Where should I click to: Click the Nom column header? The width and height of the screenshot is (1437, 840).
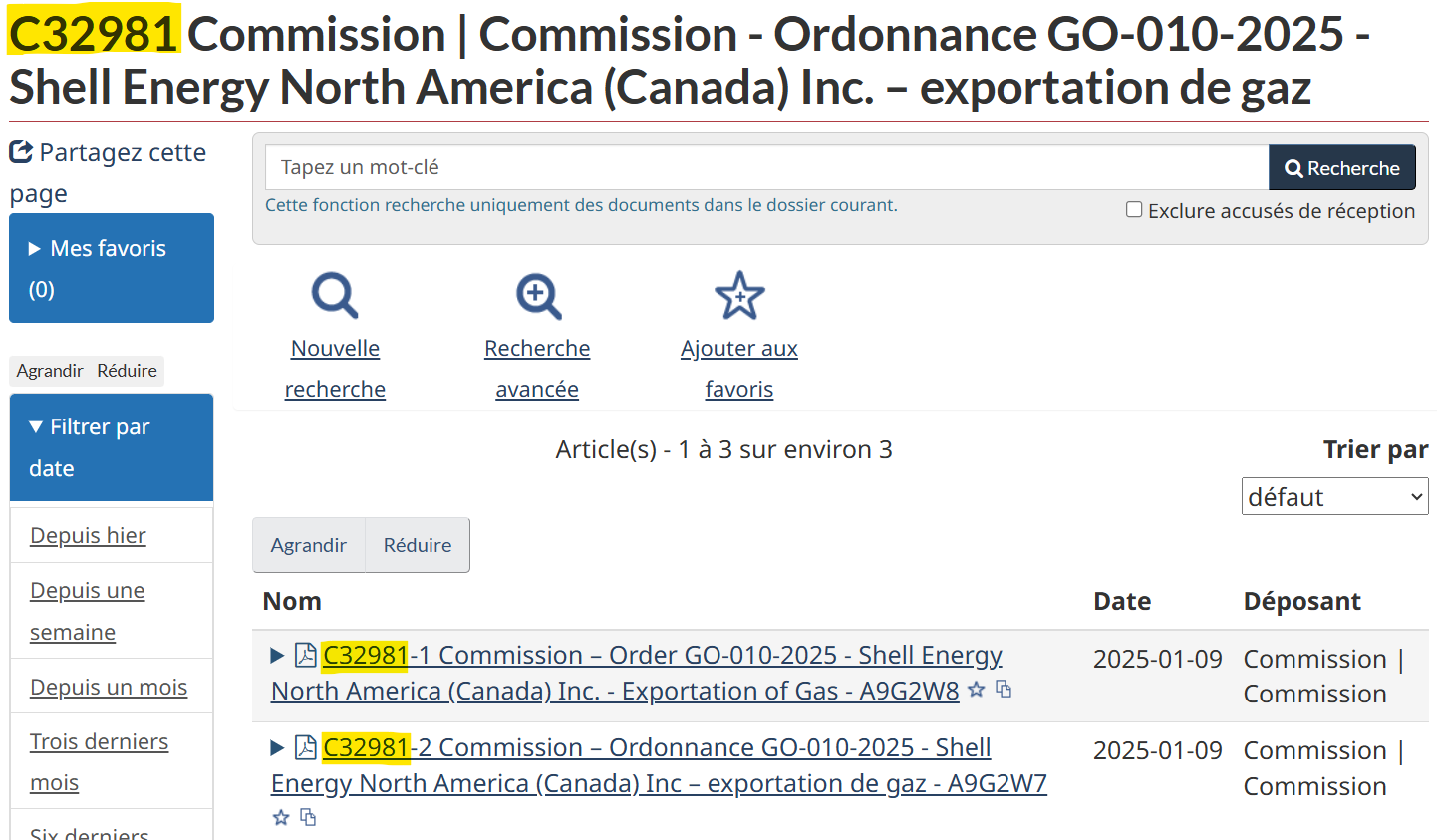(x=292, y=601)
